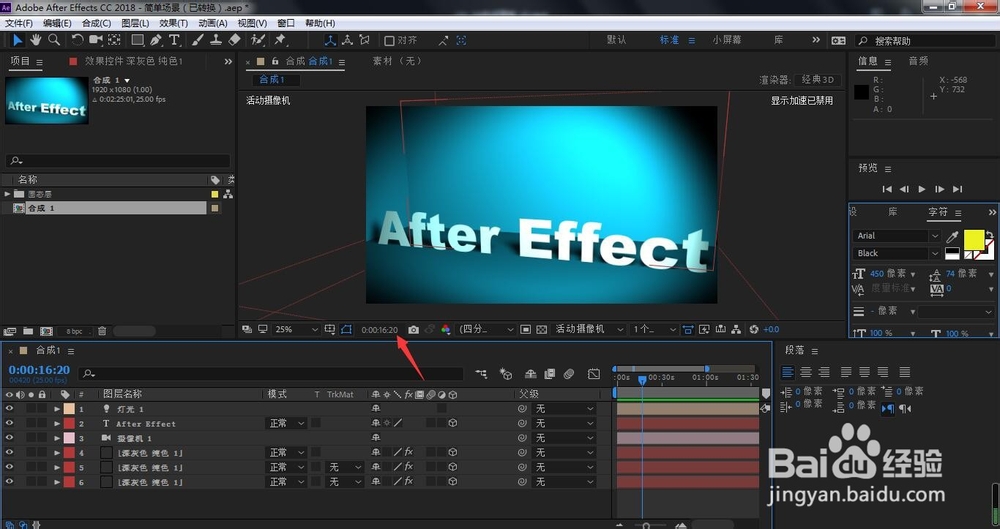The width and height of the screenshot is (1000, 529).
Task: Select the Zoom magnifier tool
Action: (x=54, y=40)
